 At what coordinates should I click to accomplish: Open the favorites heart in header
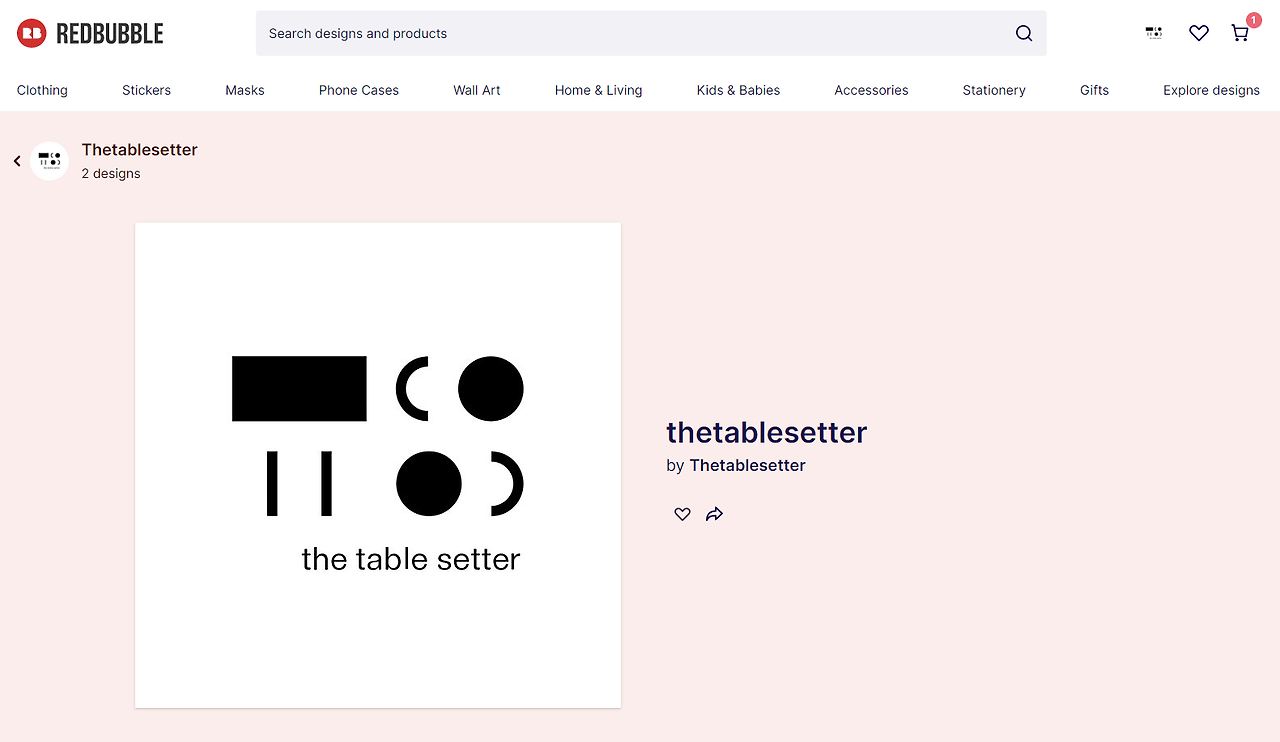pyautogui.click(x=1199, y=33)
